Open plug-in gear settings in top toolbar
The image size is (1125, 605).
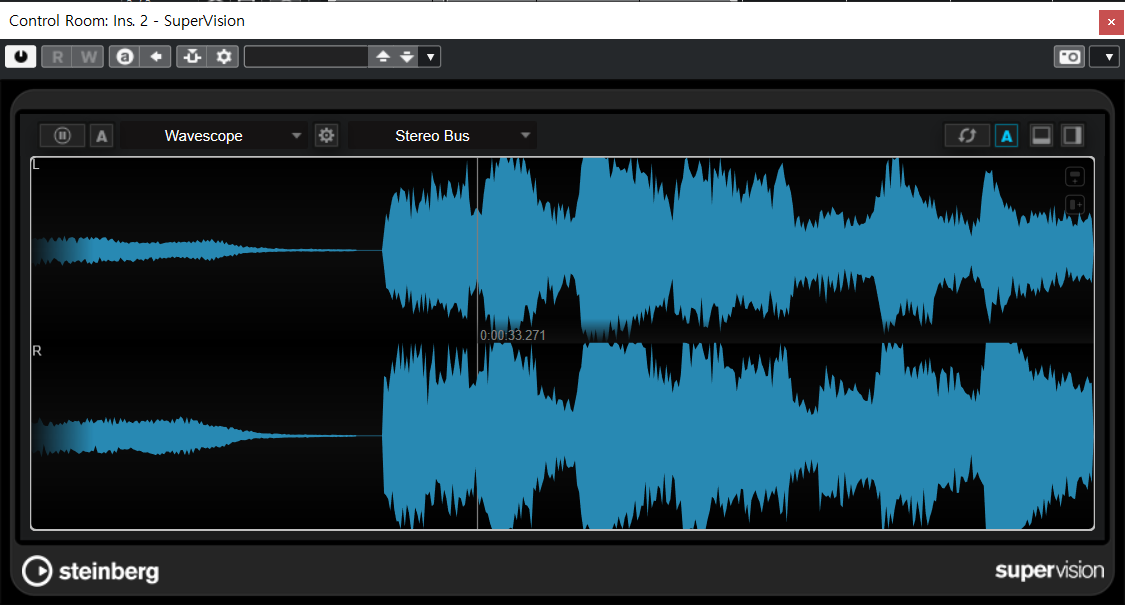click(223, 57)
